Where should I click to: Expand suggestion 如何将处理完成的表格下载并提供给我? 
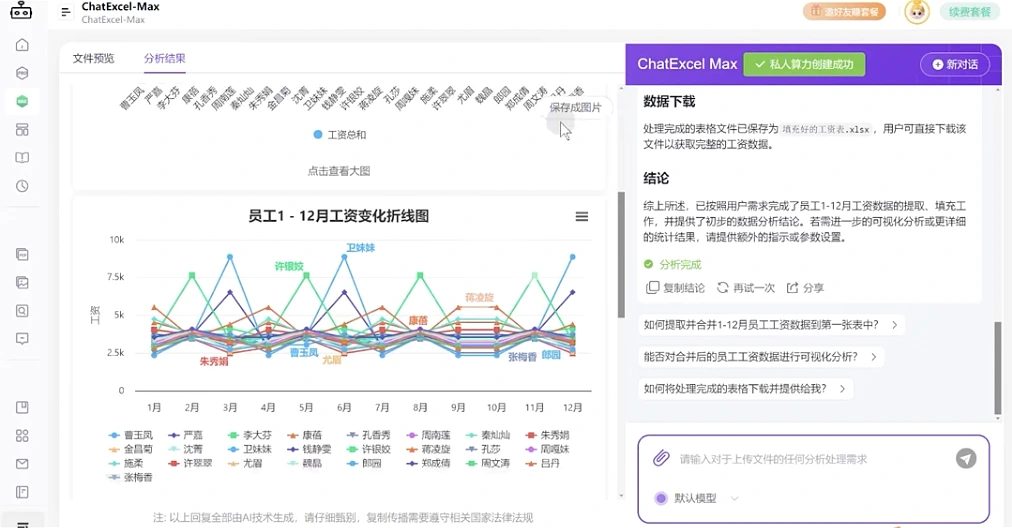tap(745, 388)
